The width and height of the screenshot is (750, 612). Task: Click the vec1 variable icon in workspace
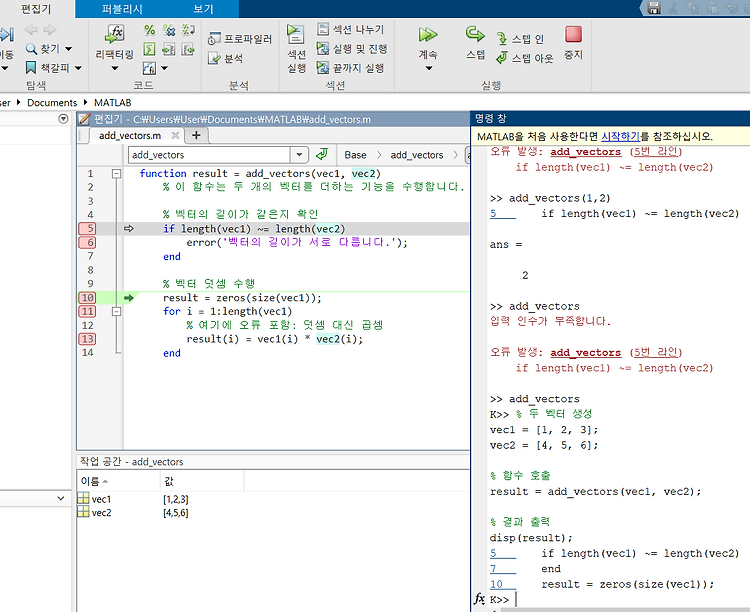[83, 499]
